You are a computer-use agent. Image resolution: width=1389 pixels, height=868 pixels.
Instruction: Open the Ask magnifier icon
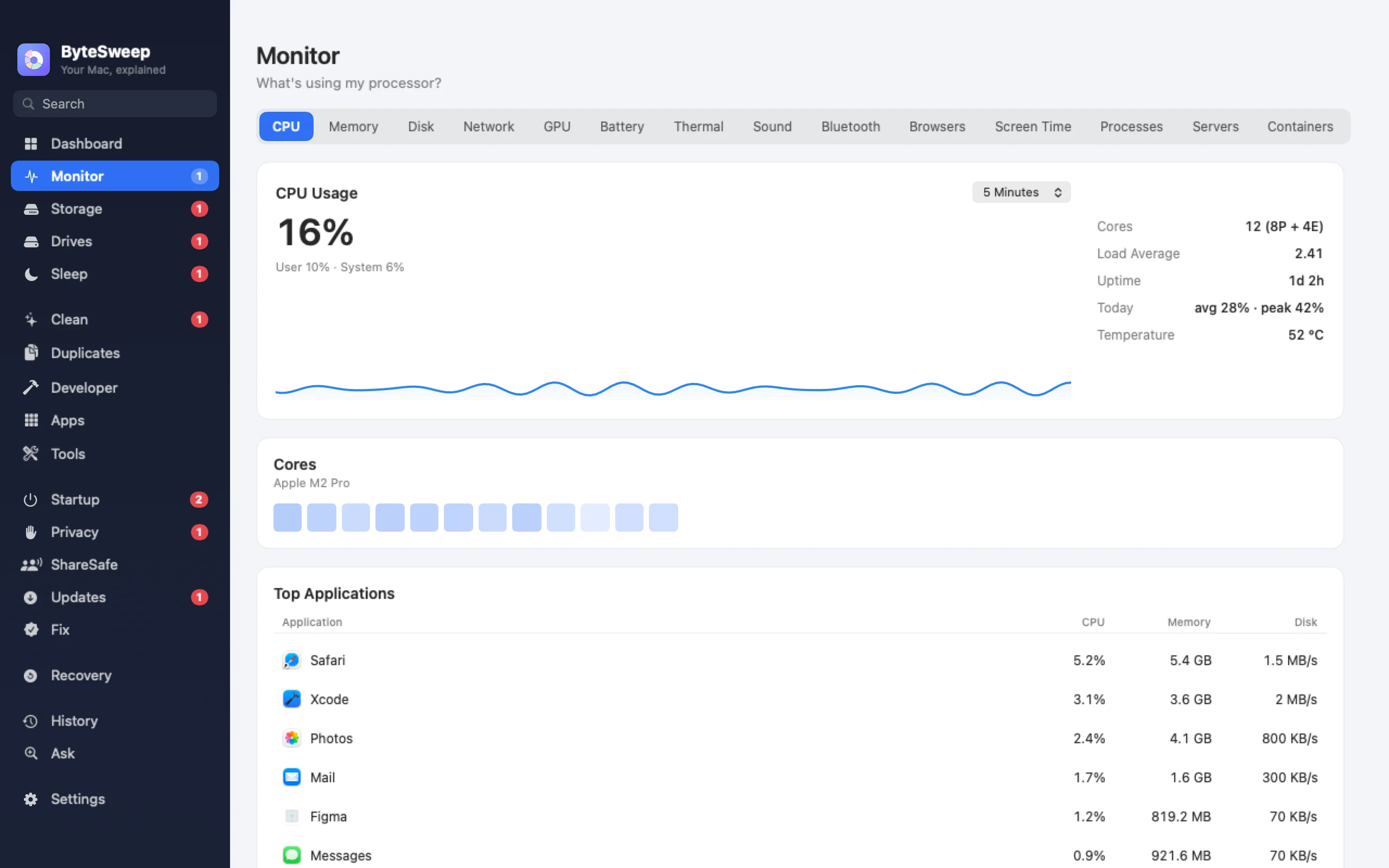[x=31, y=753]
